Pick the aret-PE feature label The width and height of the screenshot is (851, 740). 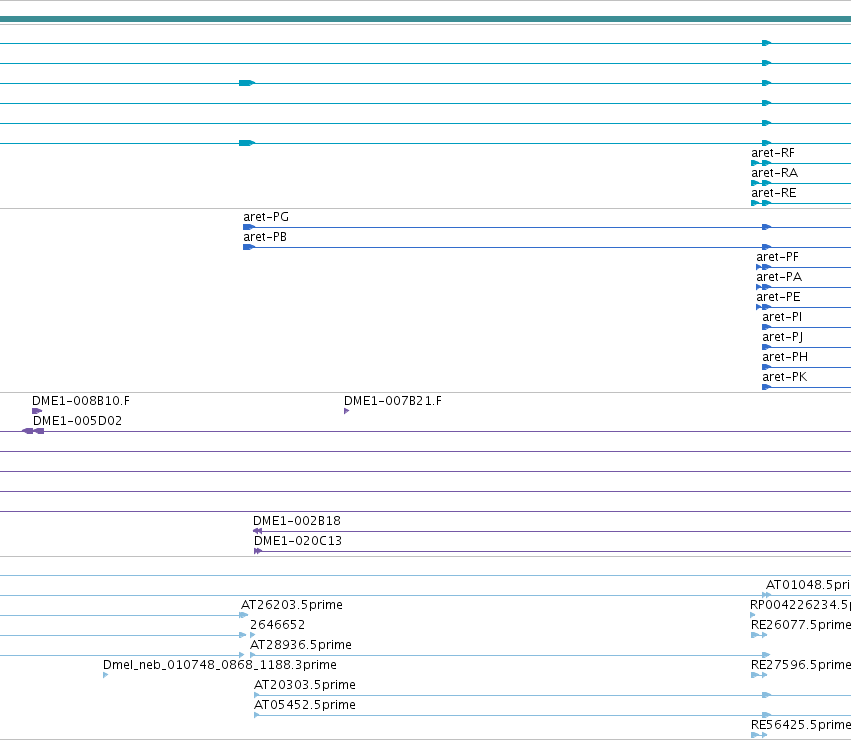778,298
